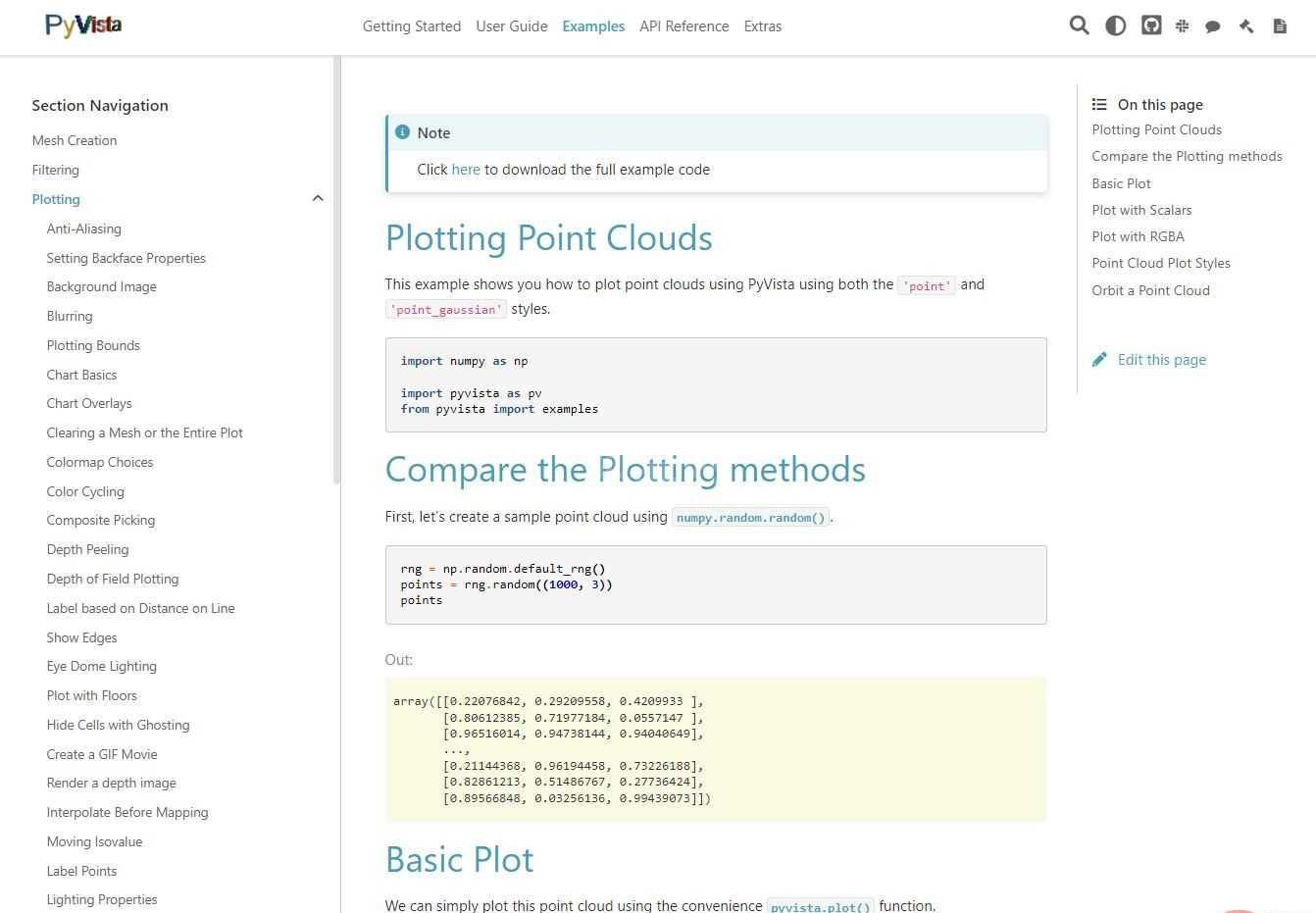
Task: Click the numpy import code block
Action: [x=716, y=384]
